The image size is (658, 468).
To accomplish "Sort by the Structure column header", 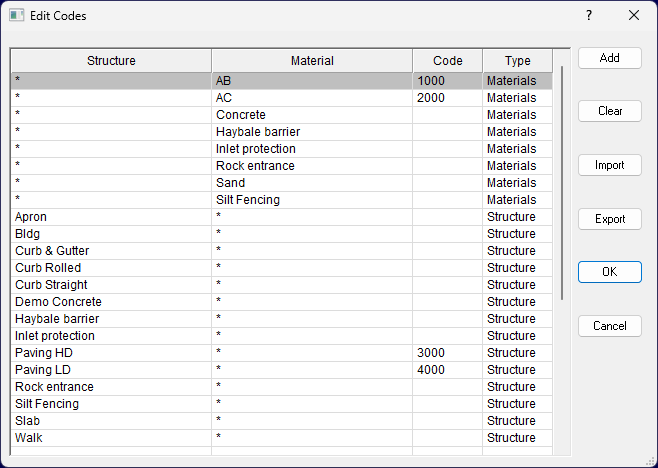I will (x=111, y=61).
